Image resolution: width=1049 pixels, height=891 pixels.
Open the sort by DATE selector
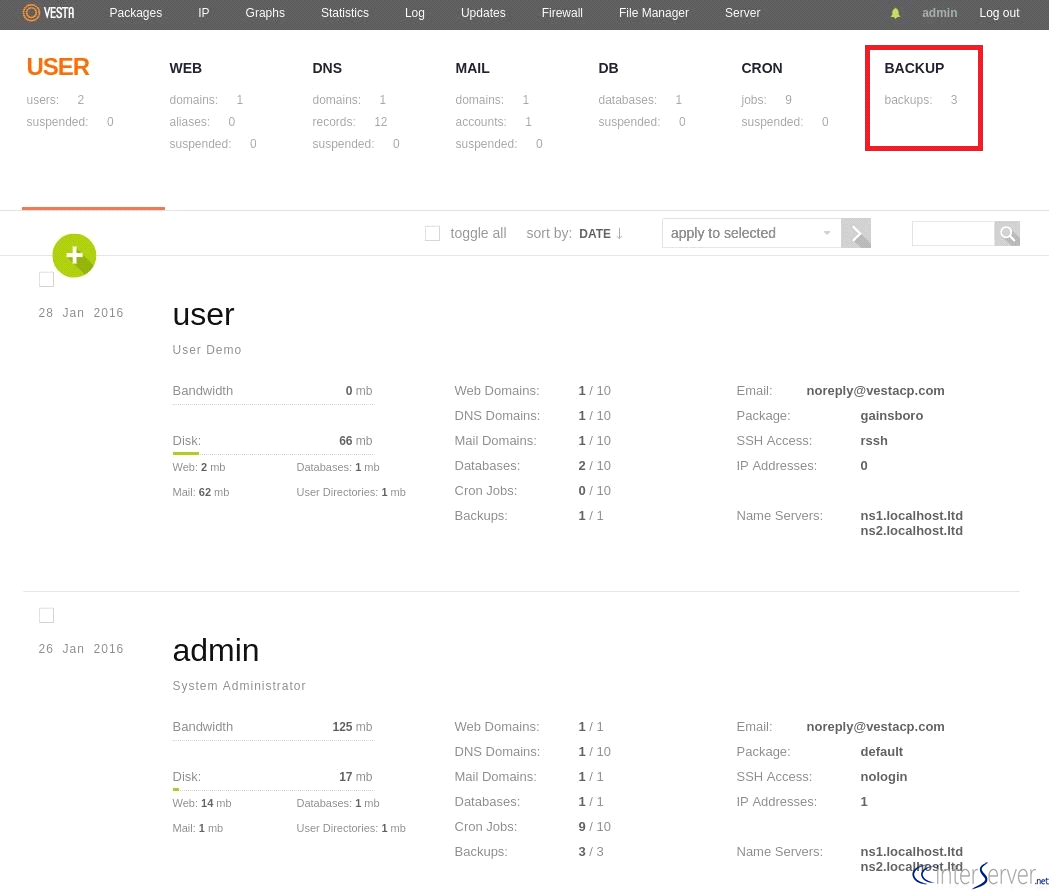pyautogui.click(x=595, y=234)
